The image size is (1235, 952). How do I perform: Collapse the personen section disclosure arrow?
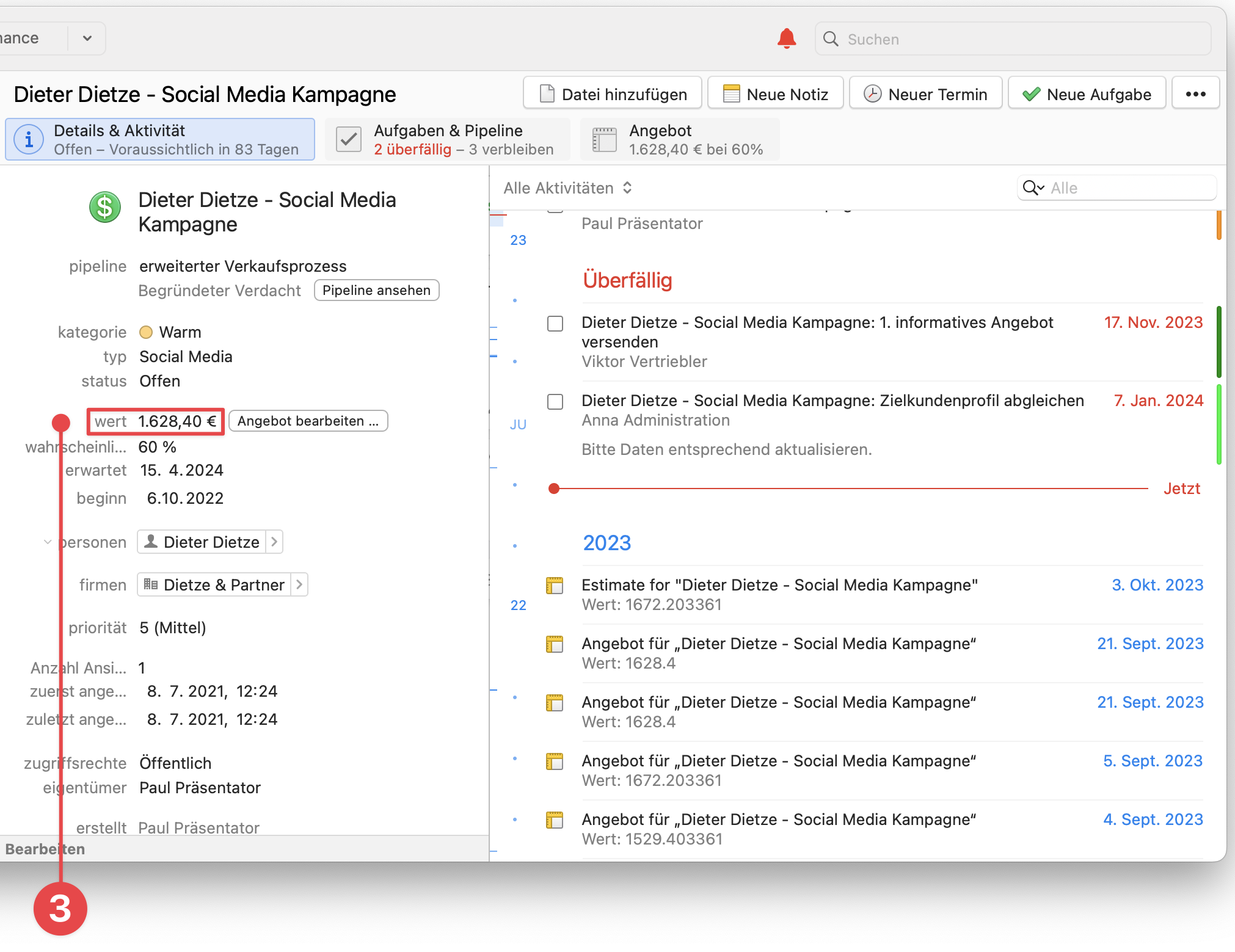(x=48, y=542)
